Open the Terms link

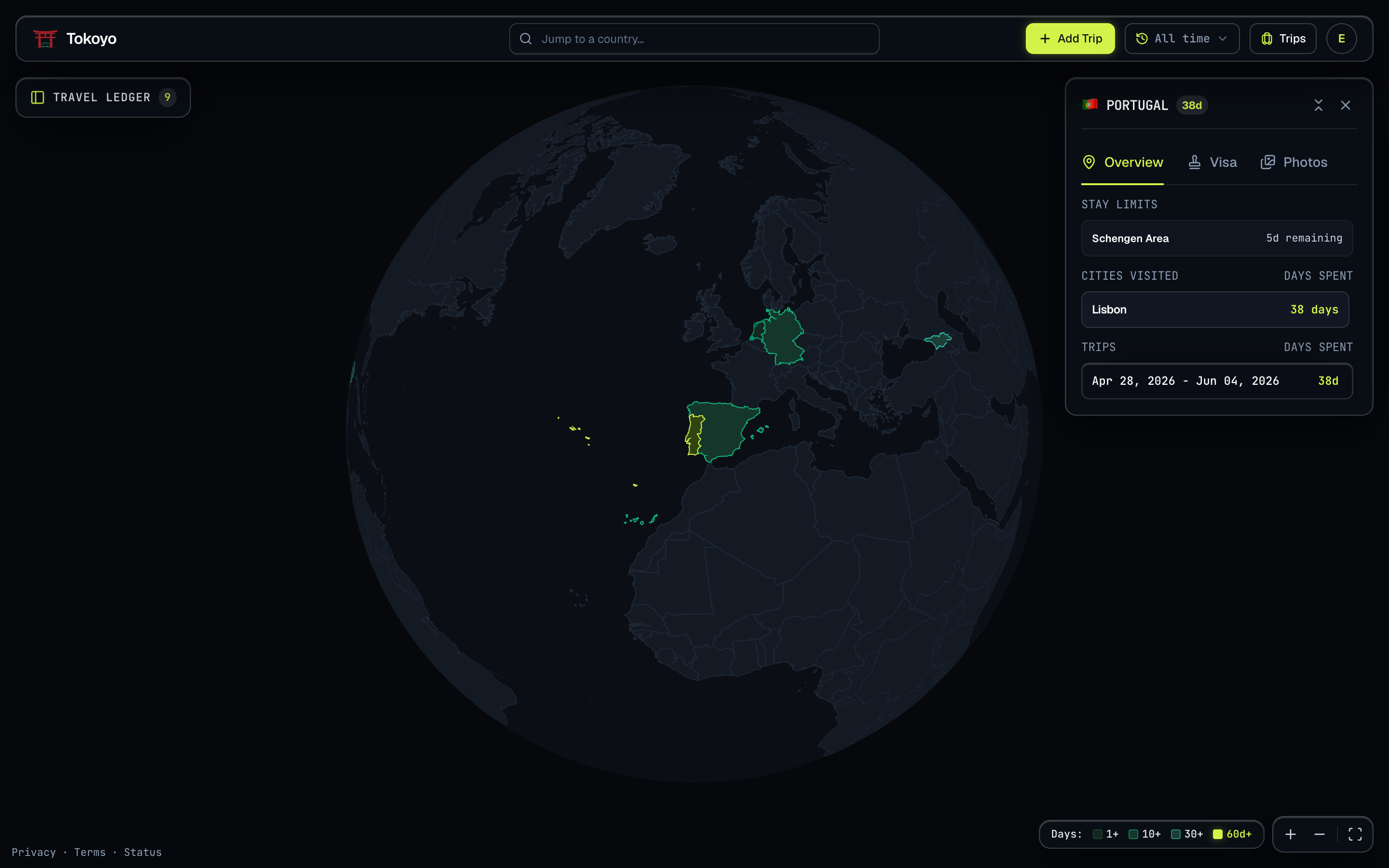[x=90, y=852]
